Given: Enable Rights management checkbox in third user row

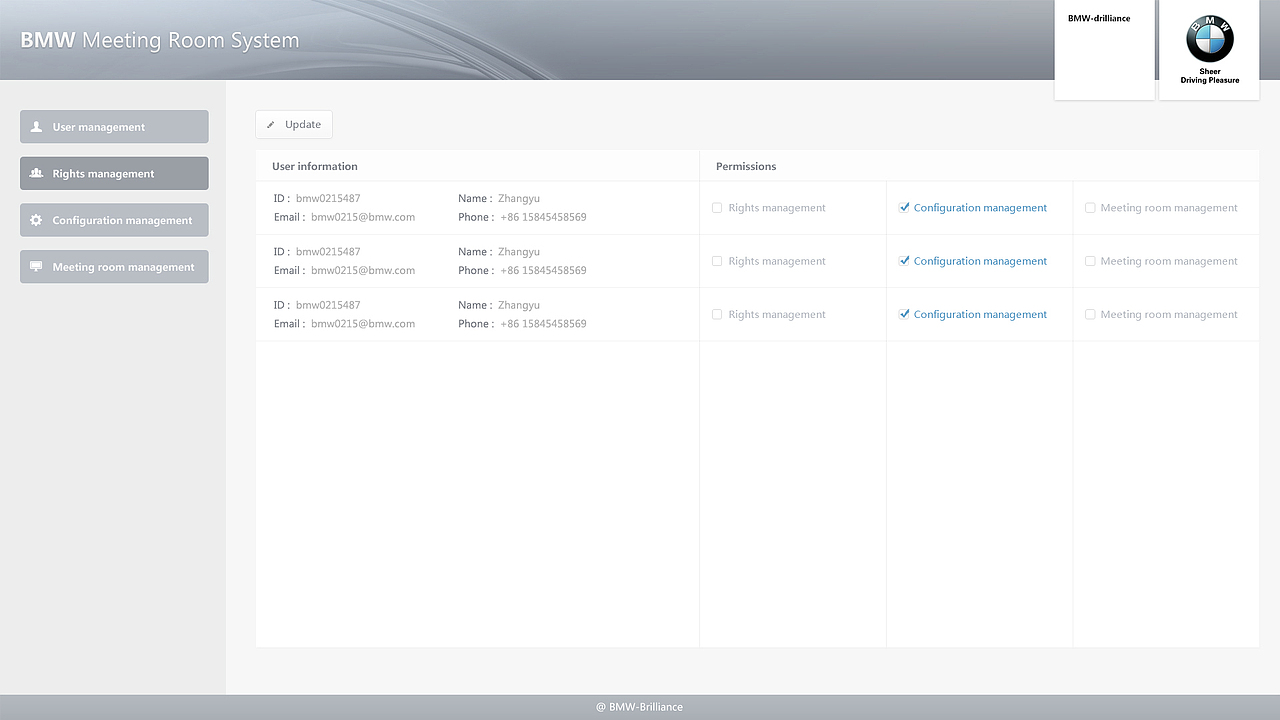Looking at the screenshot, I should [x=717, y=314].
